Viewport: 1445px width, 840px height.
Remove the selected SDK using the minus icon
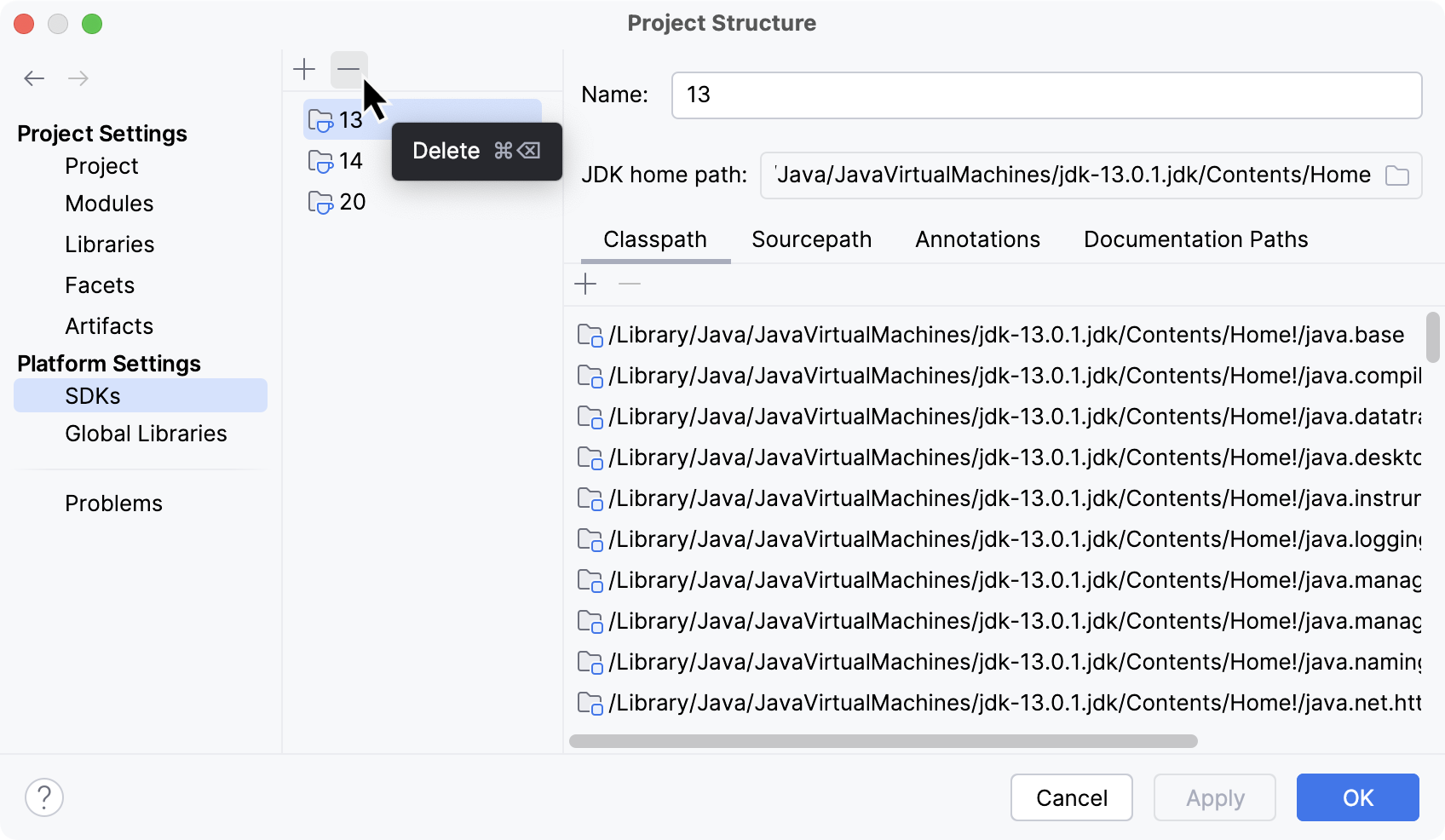coord(348,69)
